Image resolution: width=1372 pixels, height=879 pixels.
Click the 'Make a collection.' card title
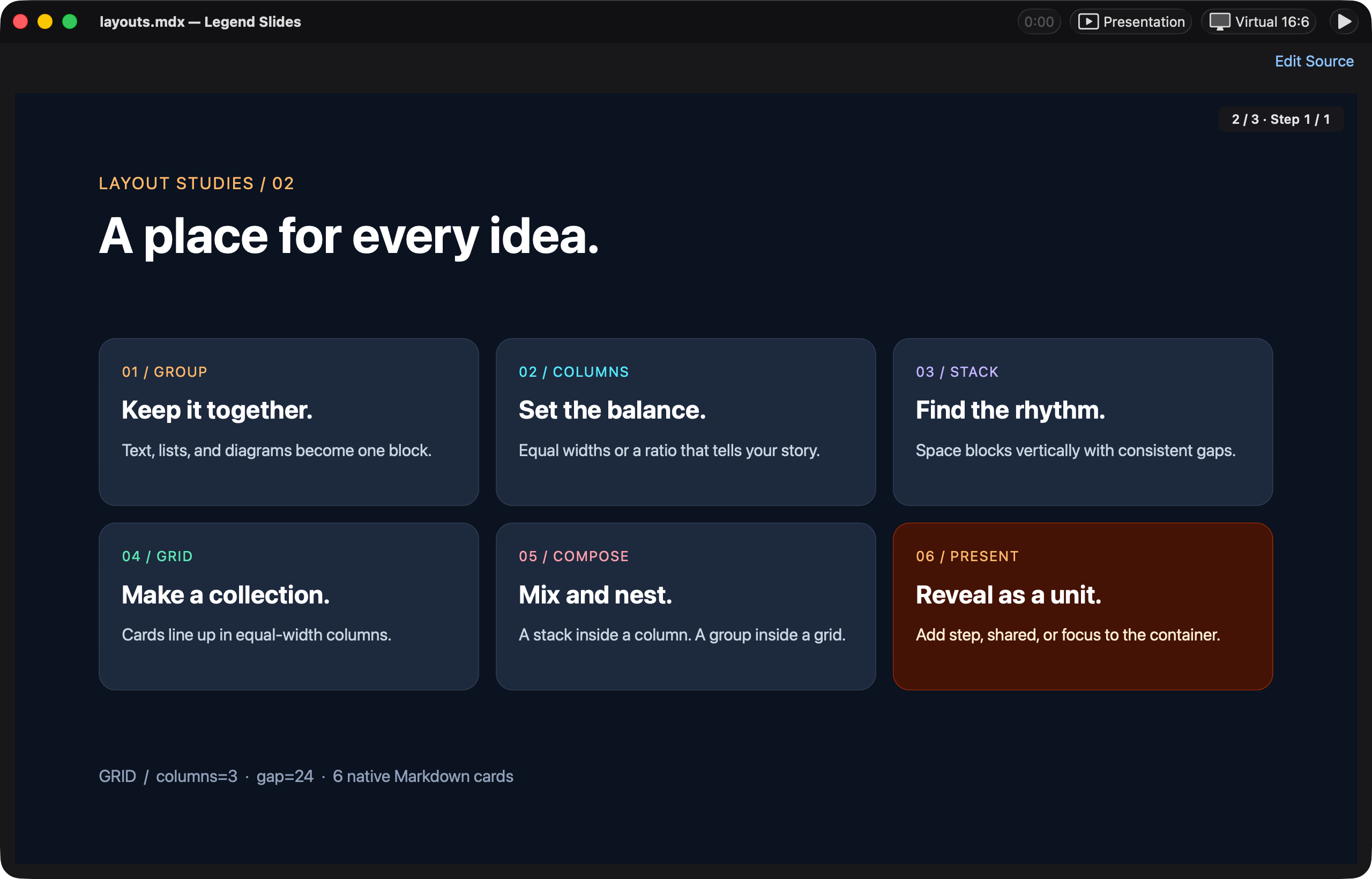[226, 595]
